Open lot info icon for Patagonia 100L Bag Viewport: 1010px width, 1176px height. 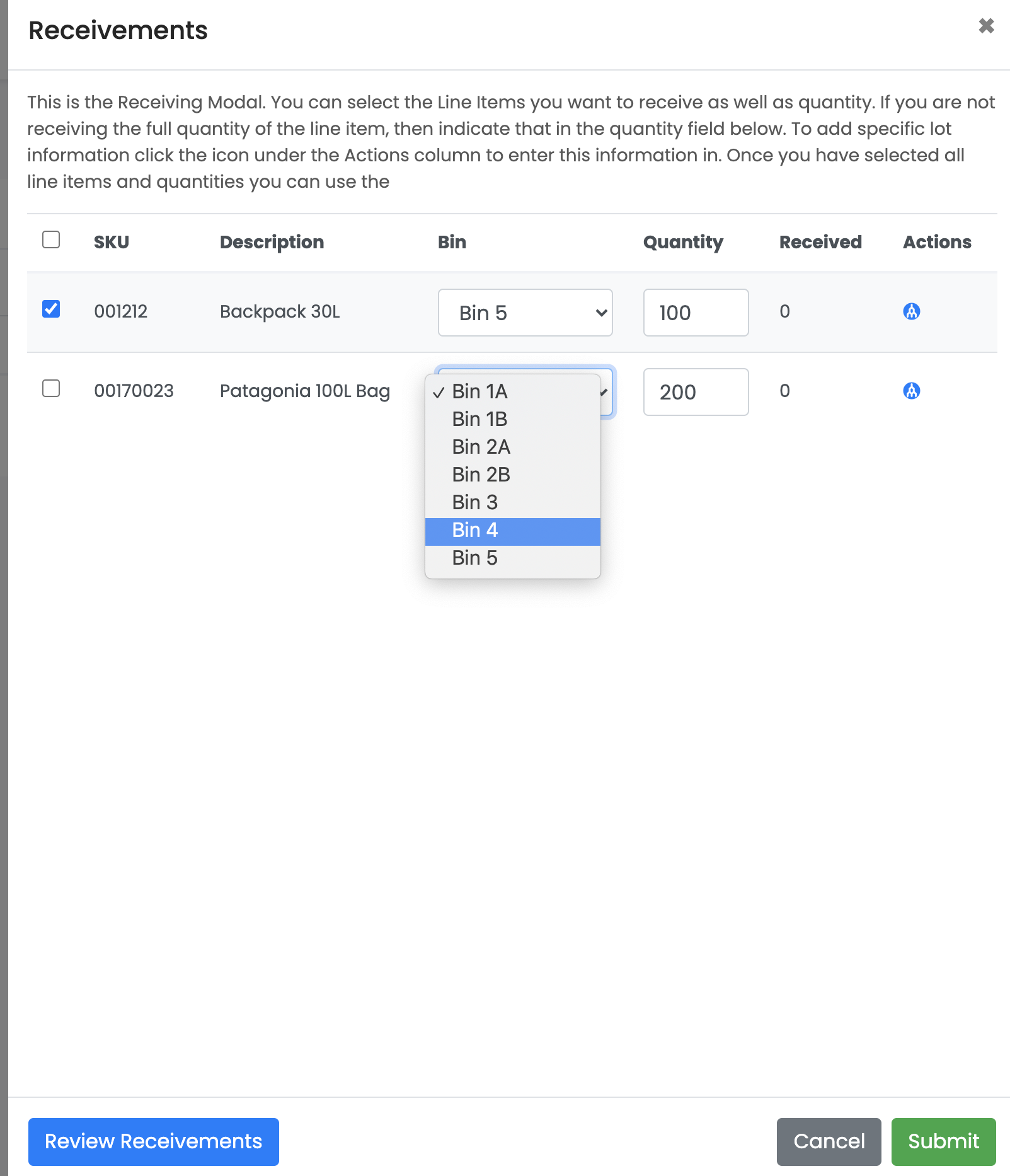coord(911,391)
